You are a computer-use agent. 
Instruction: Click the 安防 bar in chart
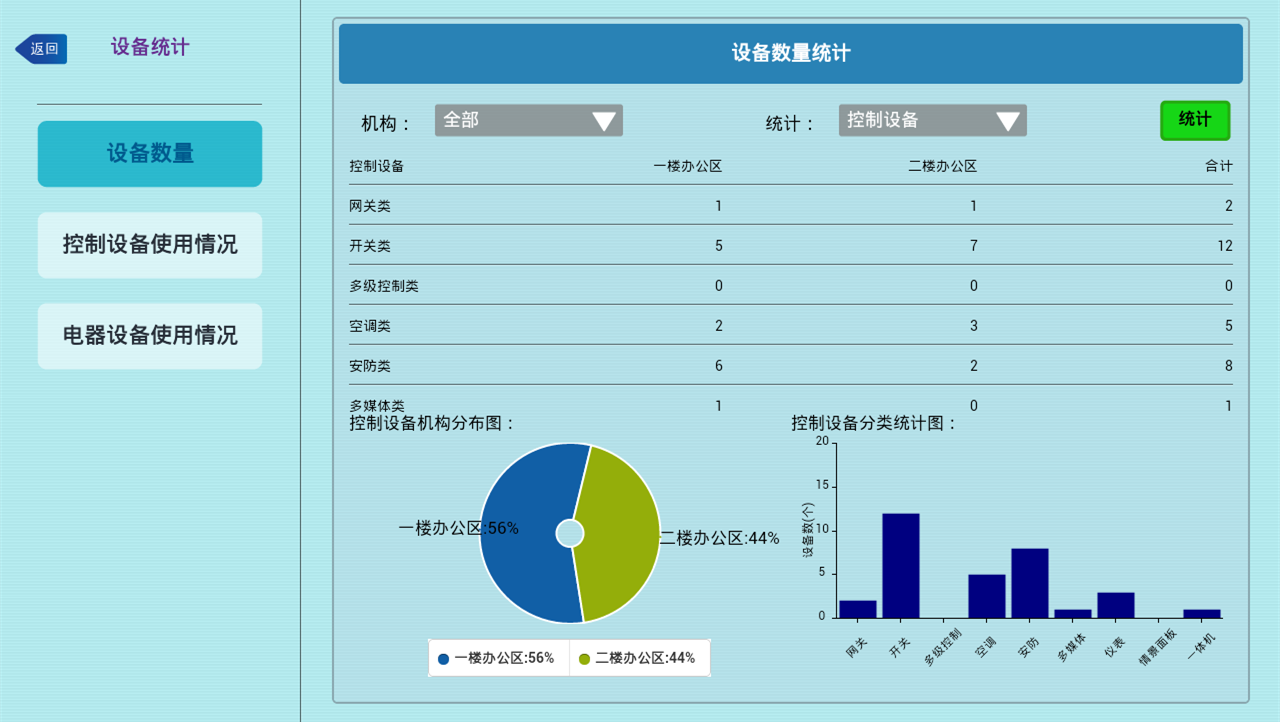[x=1030, y=583]
